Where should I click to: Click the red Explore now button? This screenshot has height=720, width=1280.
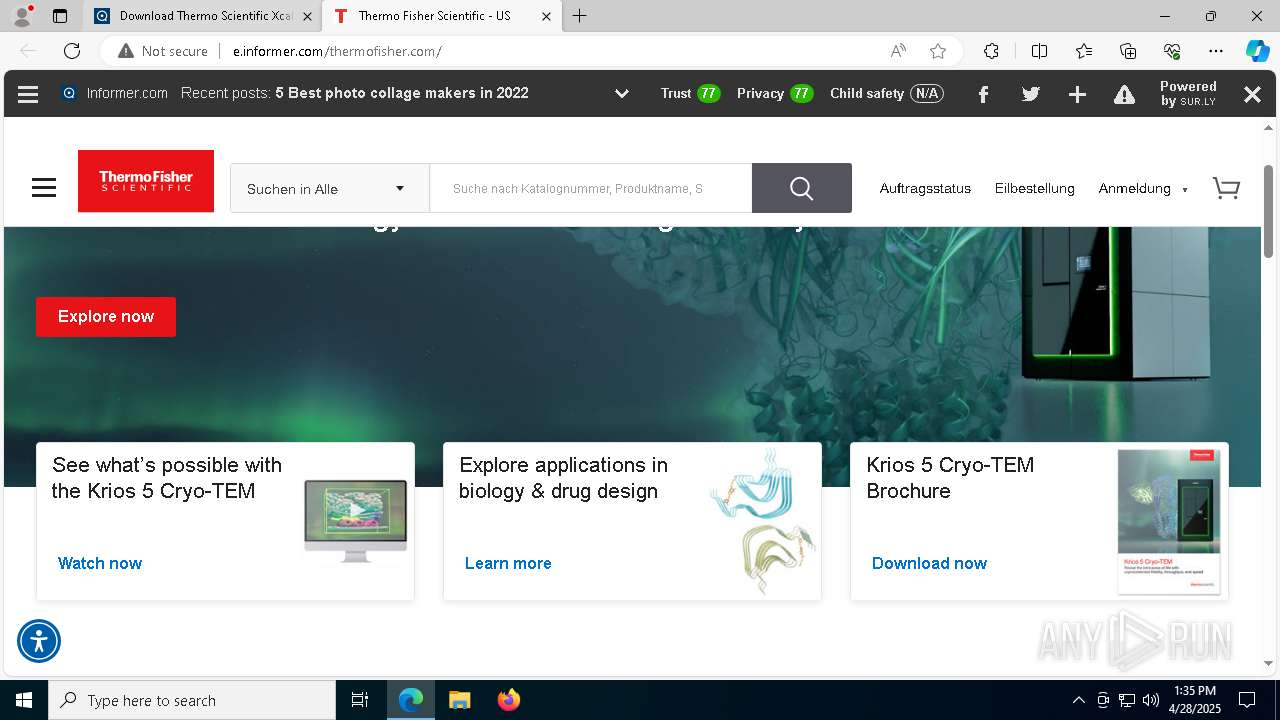(106, 316)
